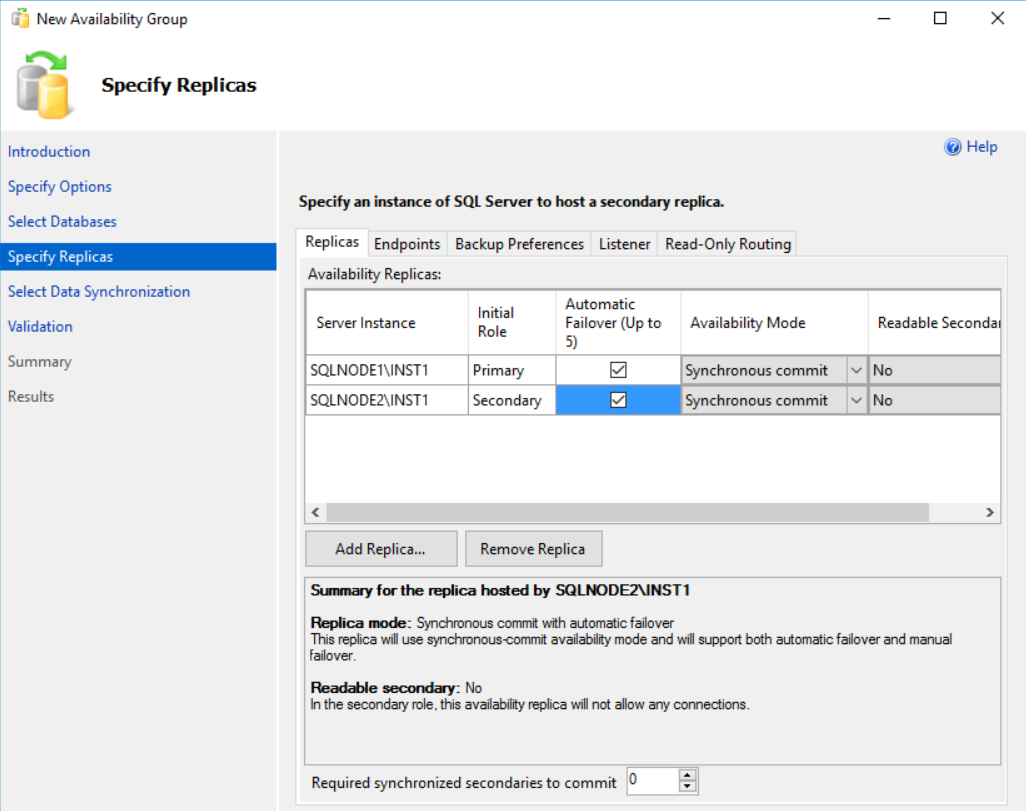Select the Listener tab
The width and height of the screenshot is (1026, 811).
click(x=624, y=244)
